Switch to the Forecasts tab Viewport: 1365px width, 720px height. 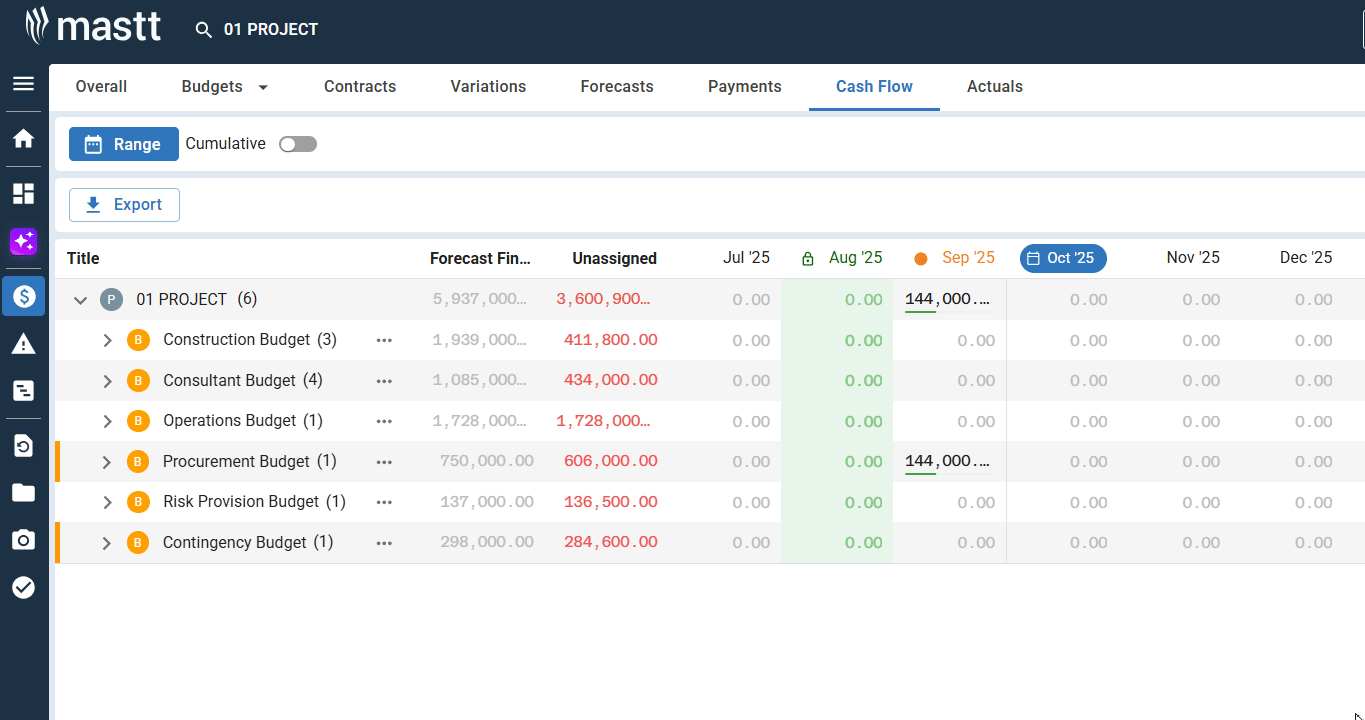617,87
